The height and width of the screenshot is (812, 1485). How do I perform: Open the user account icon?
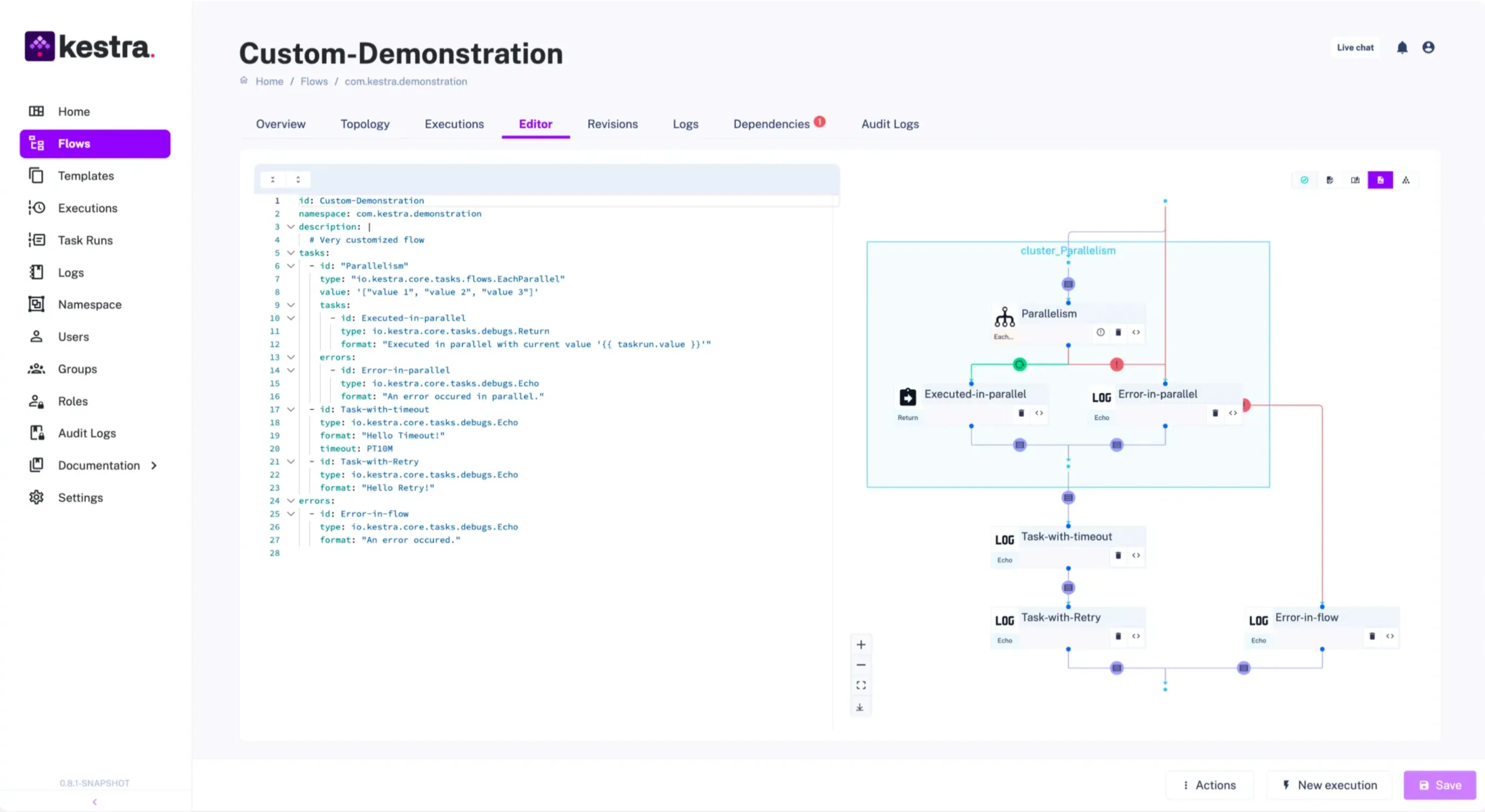pos(1428,48)
